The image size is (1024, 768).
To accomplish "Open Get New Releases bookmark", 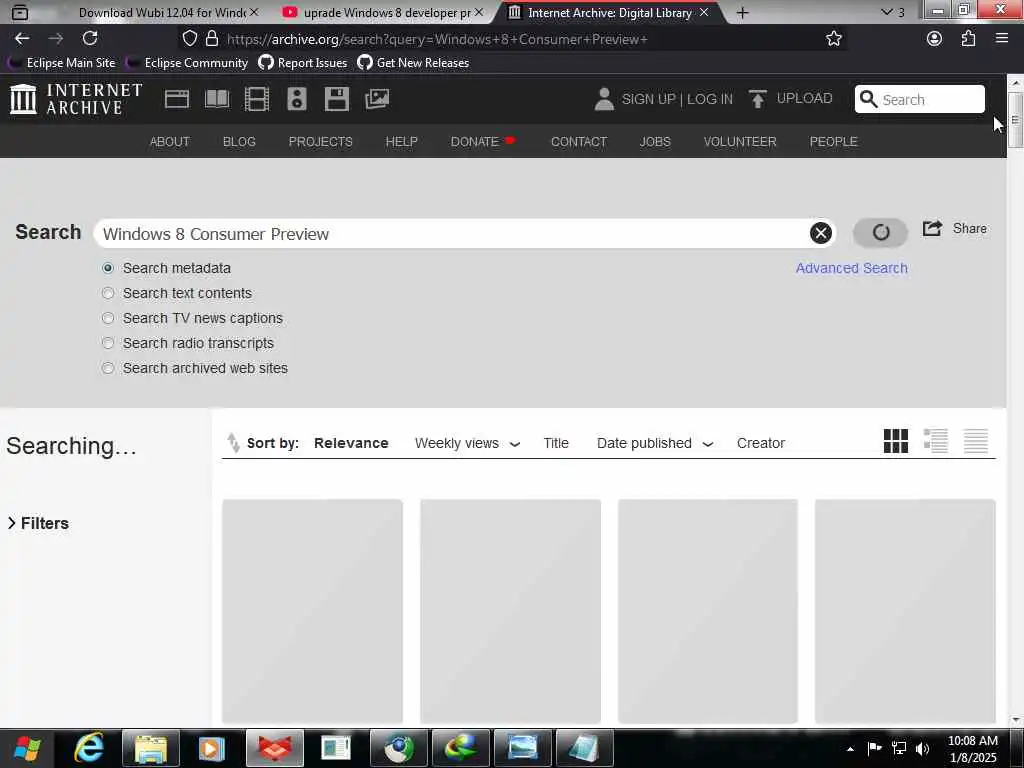I will tap(414, 63).
